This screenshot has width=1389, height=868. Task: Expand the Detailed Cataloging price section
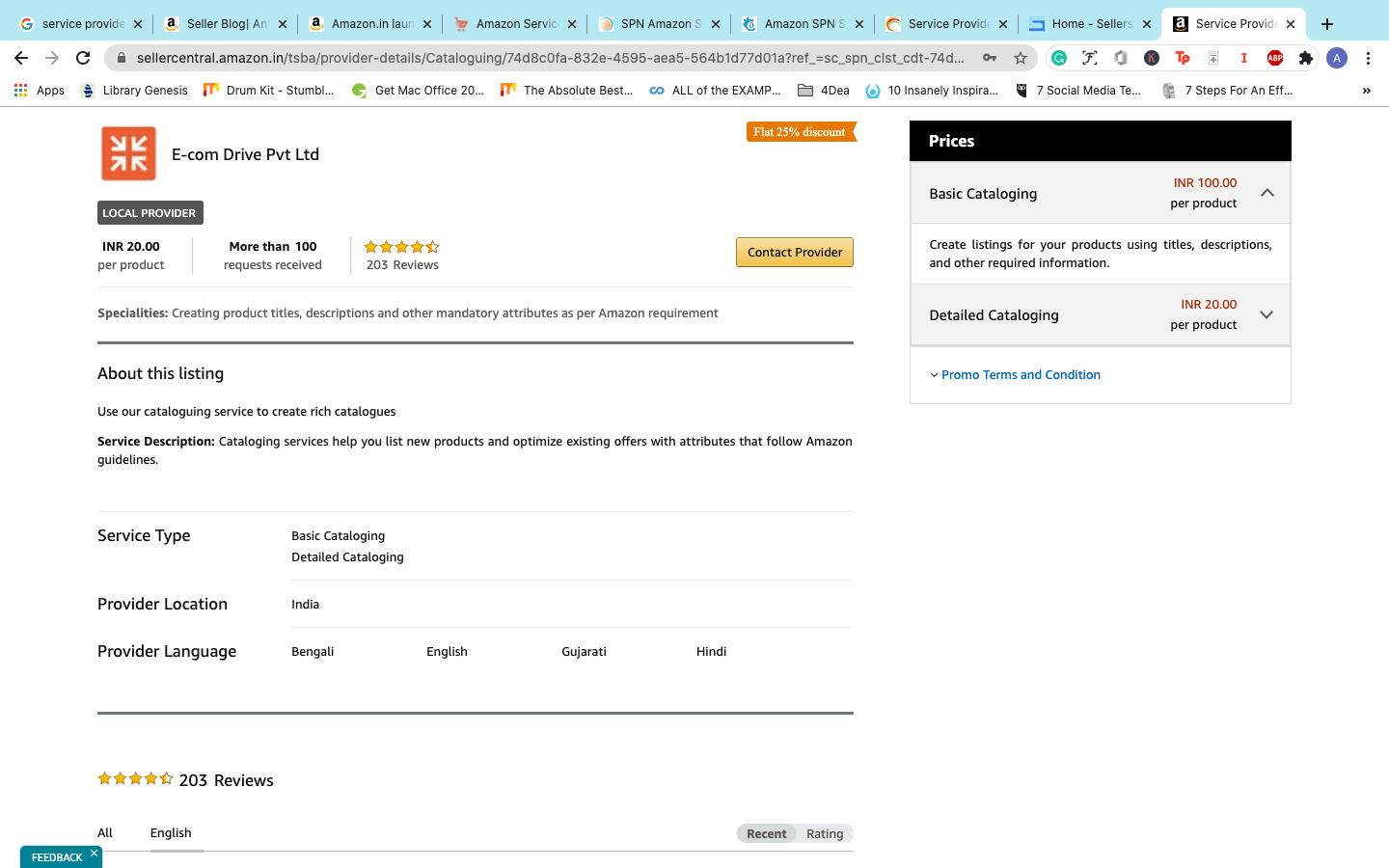(x=1266, y=314)
